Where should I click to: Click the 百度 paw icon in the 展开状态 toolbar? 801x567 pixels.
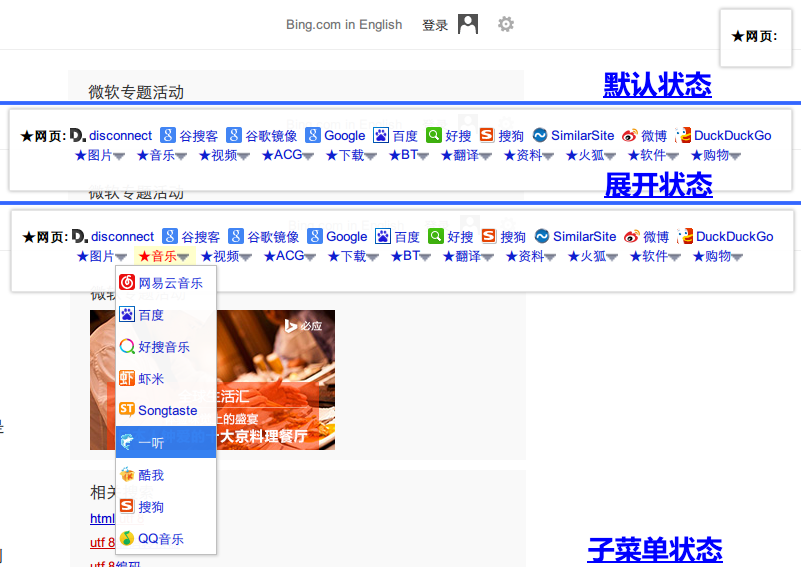pos(381,135)
